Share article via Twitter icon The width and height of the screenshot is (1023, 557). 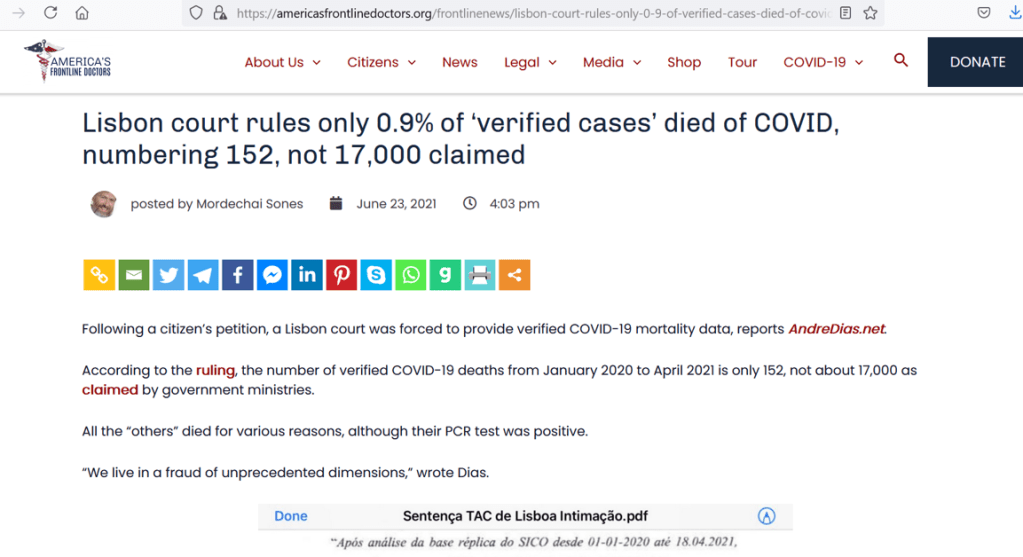click(168, 275)
